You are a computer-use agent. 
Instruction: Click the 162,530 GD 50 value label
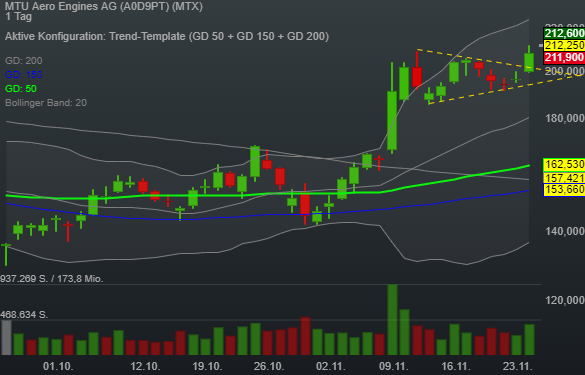(564, 164)
